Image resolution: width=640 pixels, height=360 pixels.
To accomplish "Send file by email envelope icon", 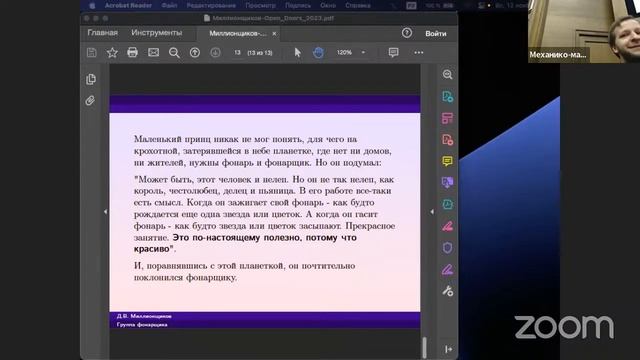I will coord(153,52).
